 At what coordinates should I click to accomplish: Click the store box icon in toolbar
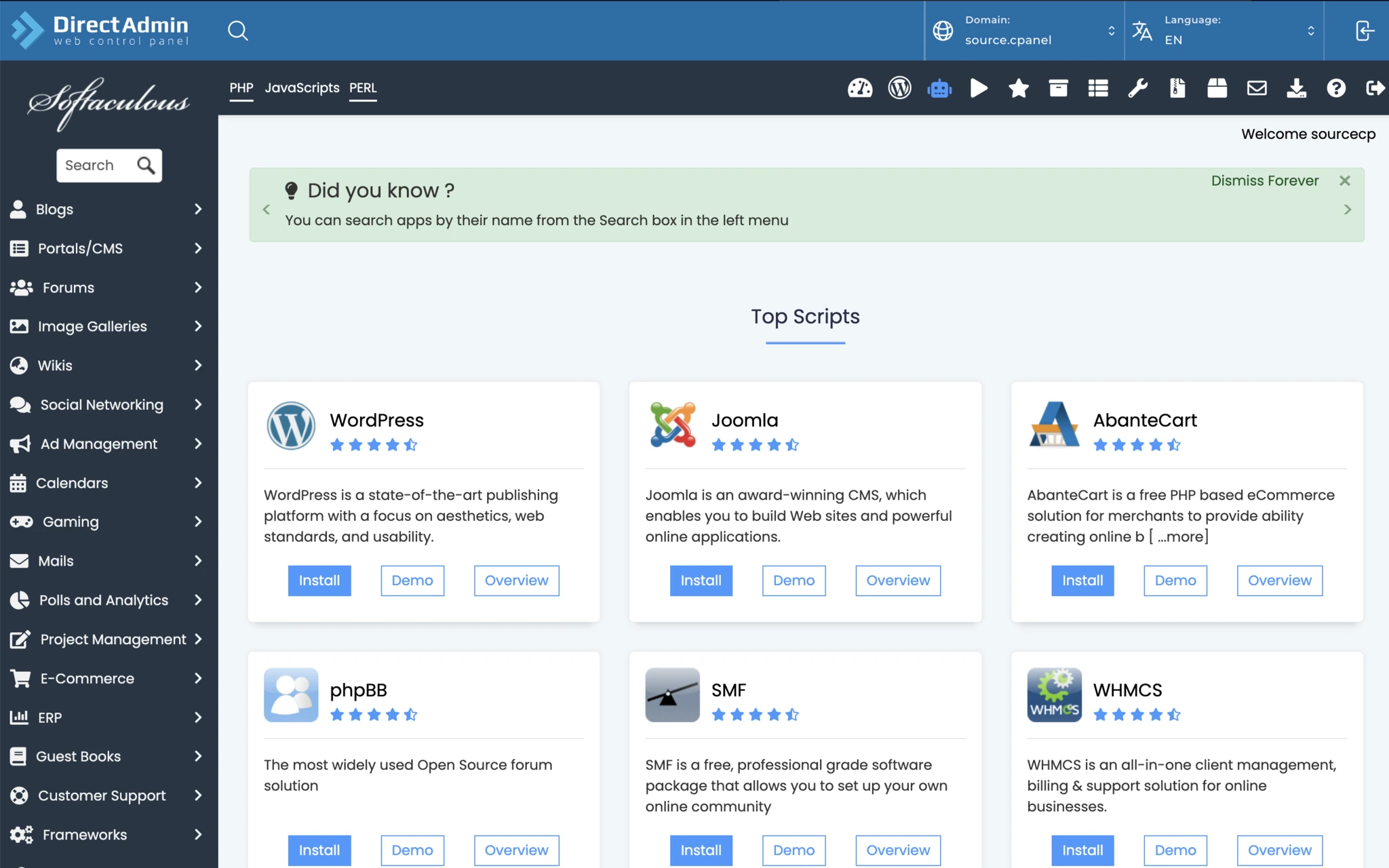pos(1217,88)
